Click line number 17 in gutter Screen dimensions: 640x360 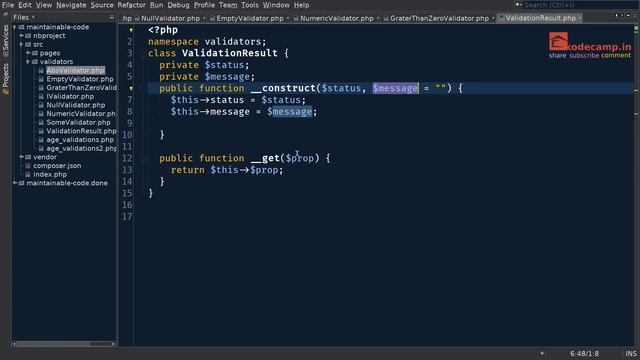pos(127,216)
